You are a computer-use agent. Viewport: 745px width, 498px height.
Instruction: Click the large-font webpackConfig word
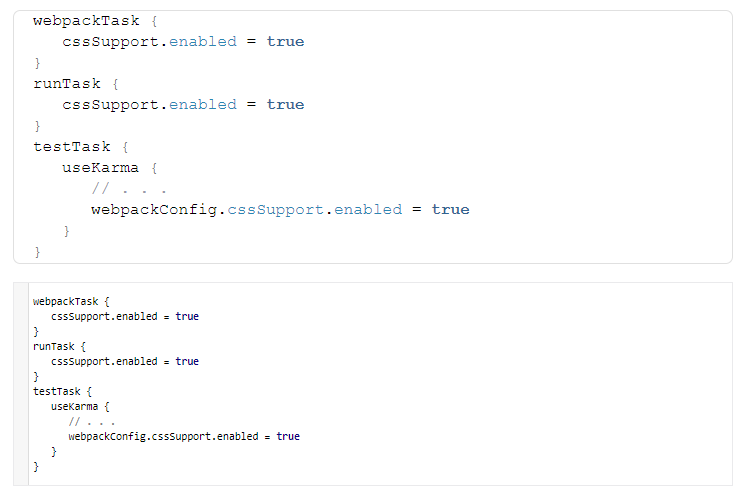154,210
